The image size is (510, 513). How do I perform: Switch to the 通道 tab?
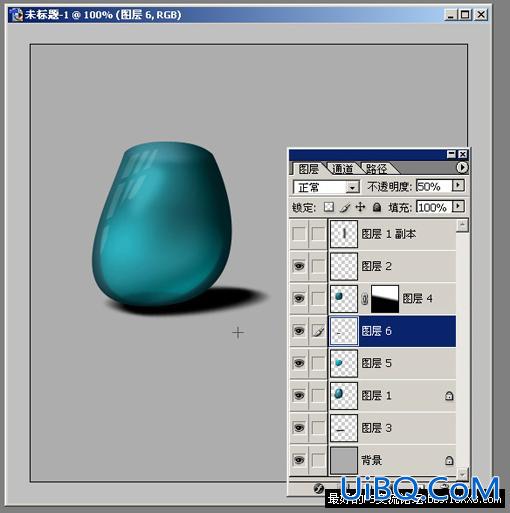[342, 169]
